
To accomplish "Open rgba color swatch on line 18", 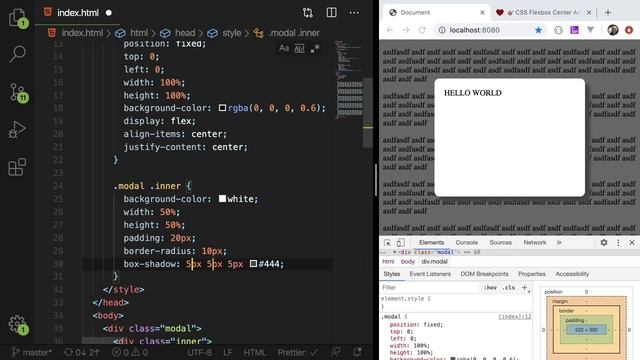I will point(222,108).
